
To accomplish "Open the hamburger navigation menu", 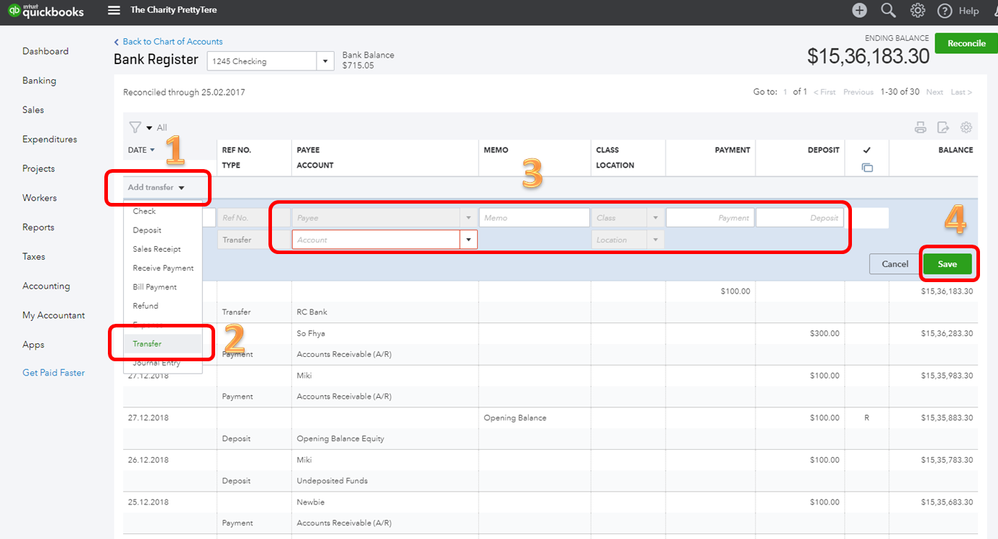I will 113,10.
